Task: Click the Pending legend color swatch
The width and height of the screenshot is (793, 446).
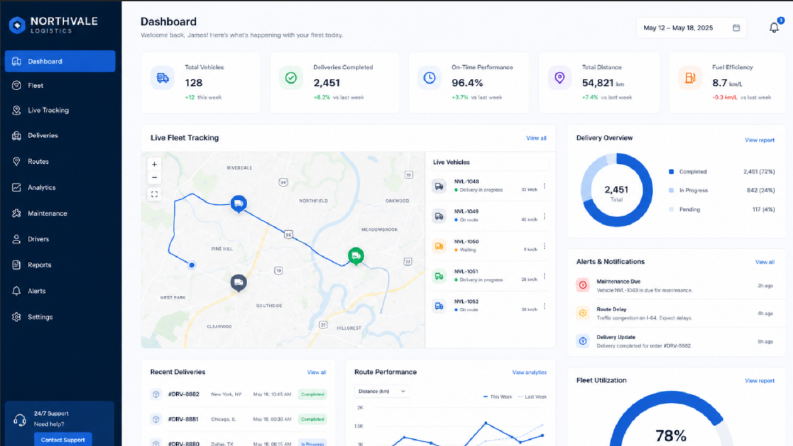Action: click(671, 209)
